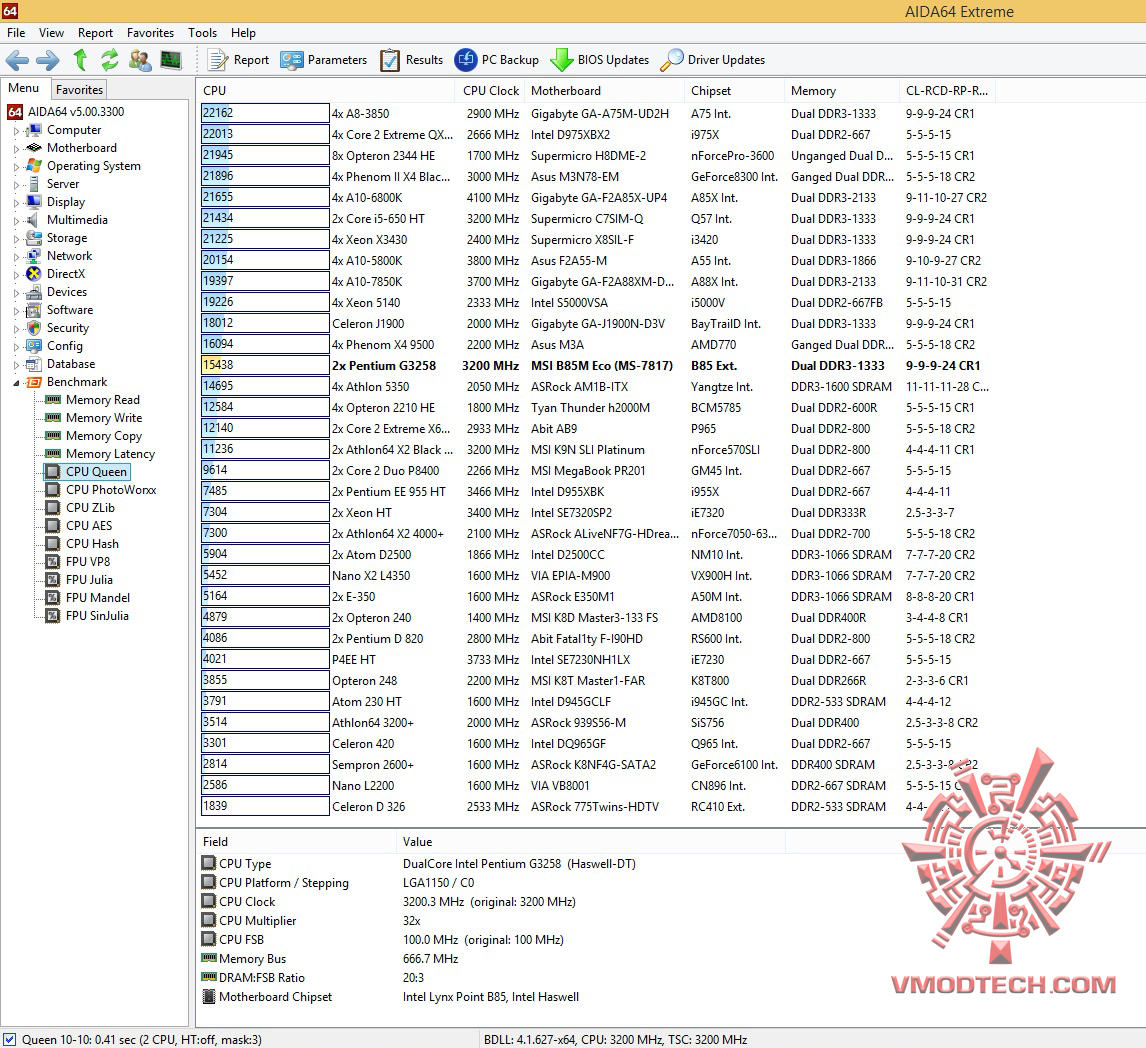1146x1048 pixels.
Task: Go back with the blue left arrow
Action: 18,60
